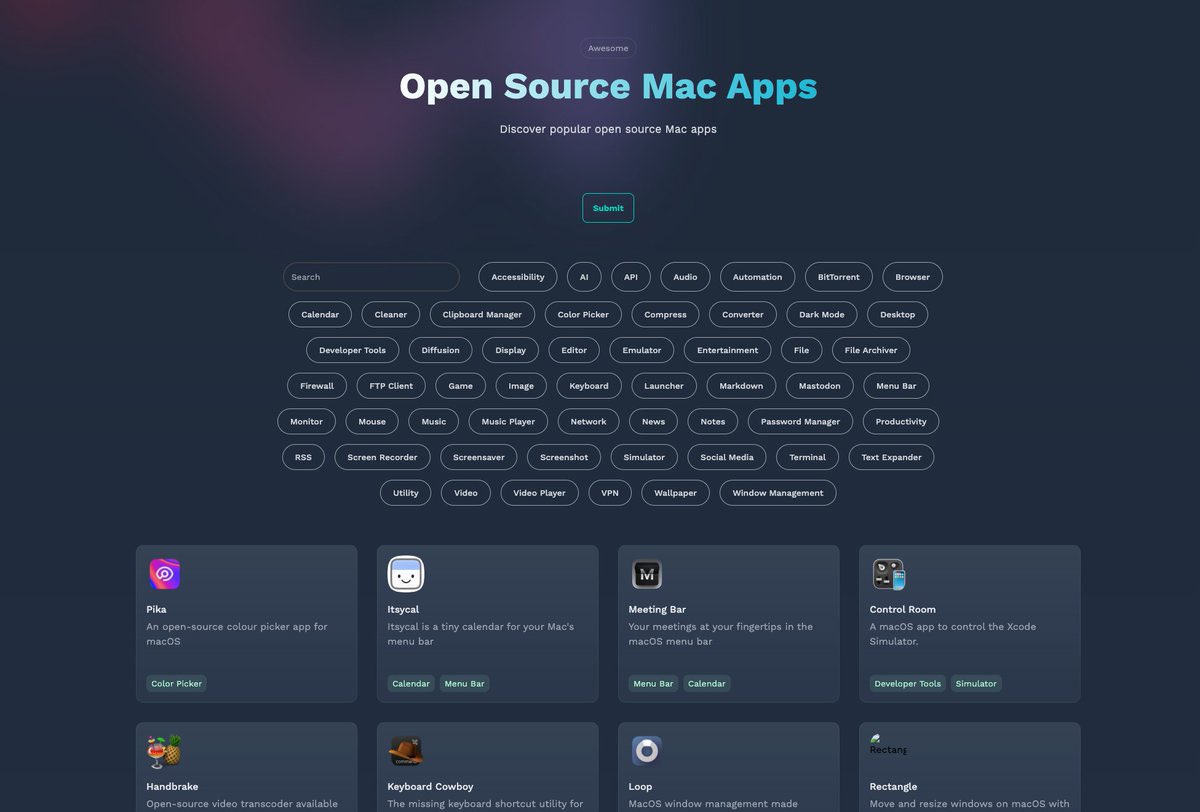Select the Wallpaper category

click(676, 493)
